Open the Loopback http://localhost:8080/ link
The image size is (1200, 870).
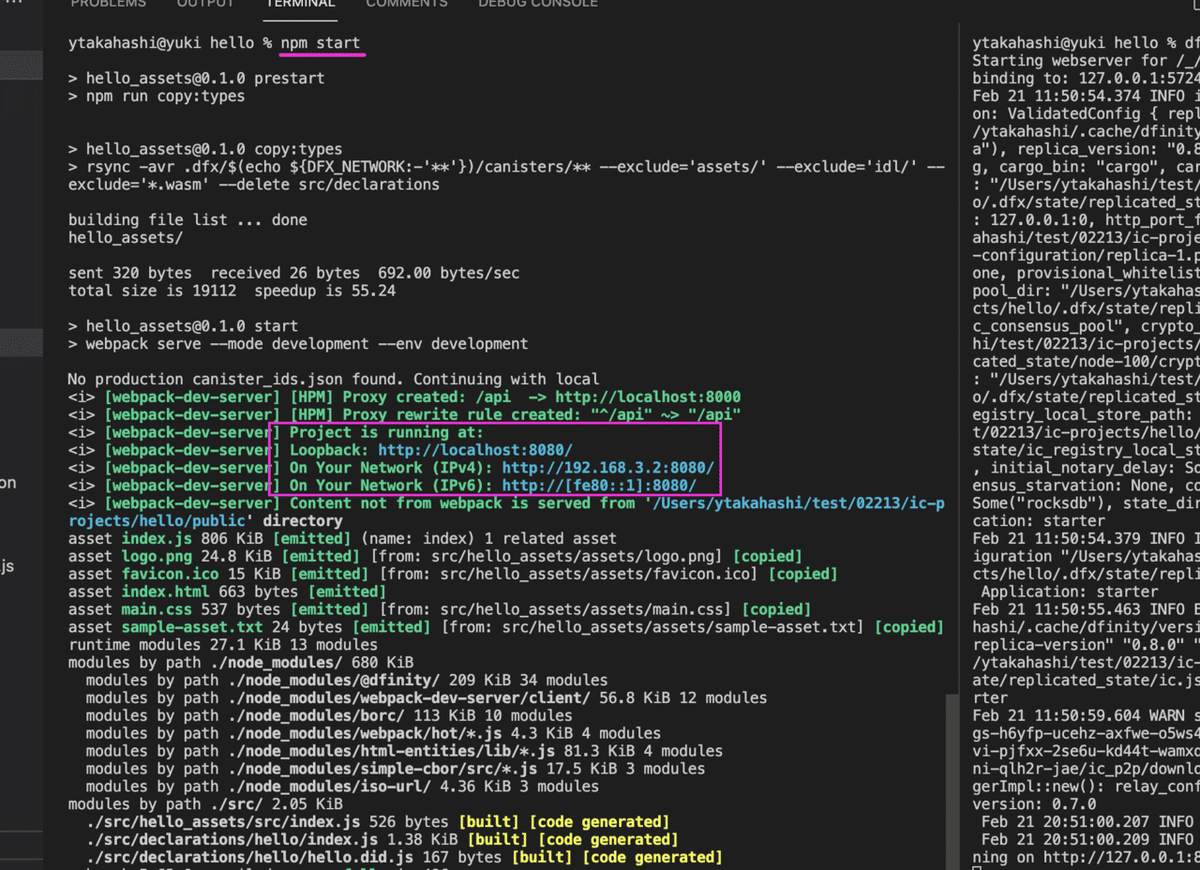pos(475,451)
